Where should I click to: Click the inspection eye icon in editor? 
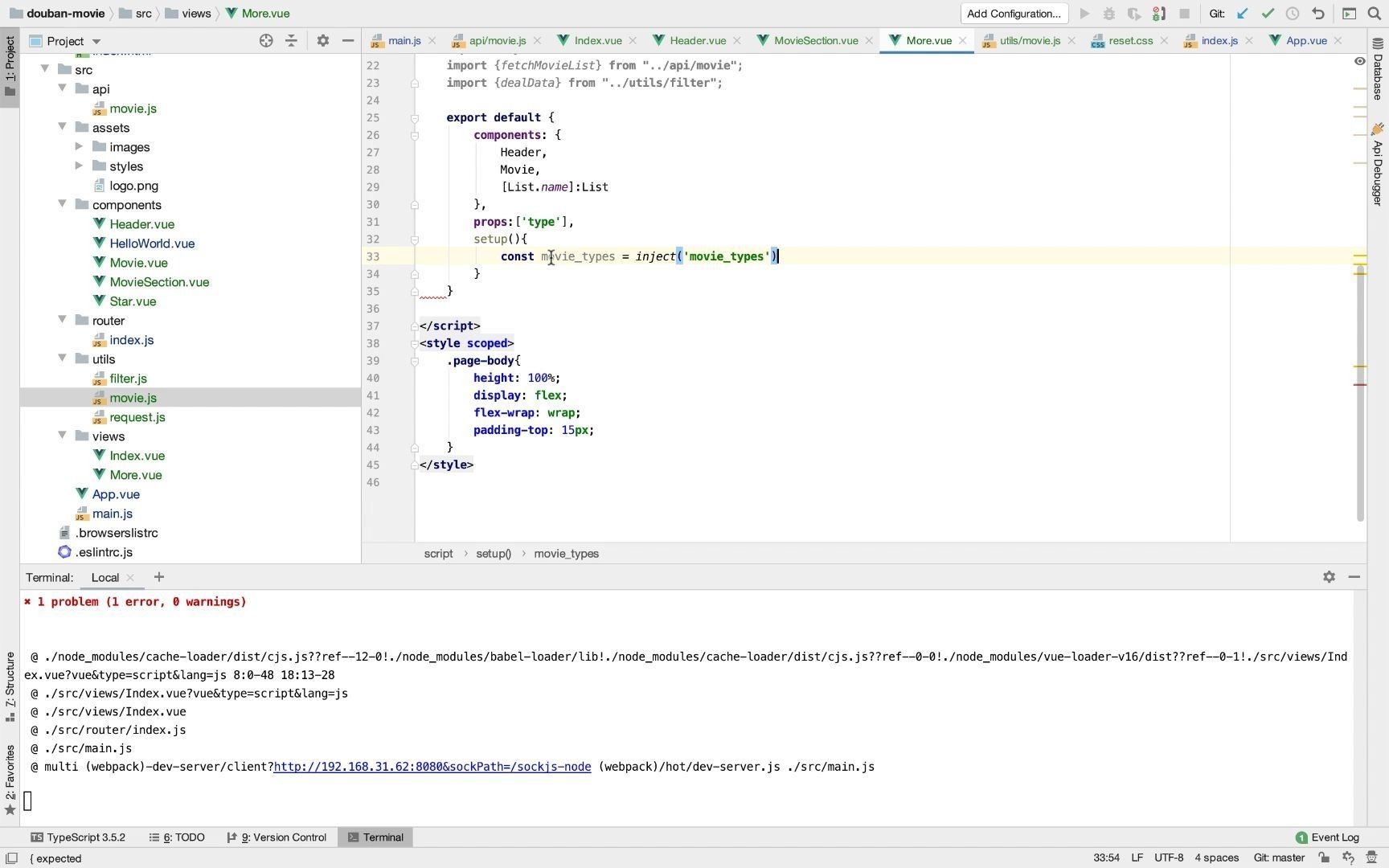[1359, 61]
